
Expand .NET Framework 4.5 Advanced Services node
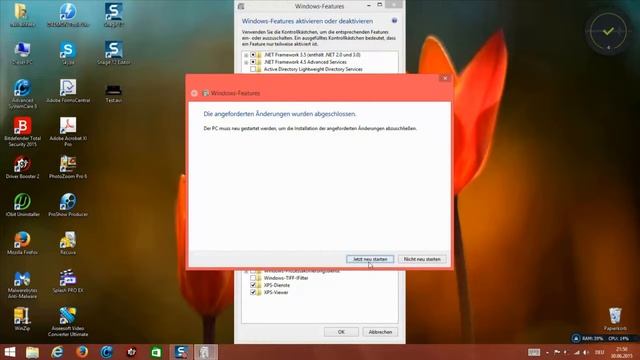click(x=246, y=62)
